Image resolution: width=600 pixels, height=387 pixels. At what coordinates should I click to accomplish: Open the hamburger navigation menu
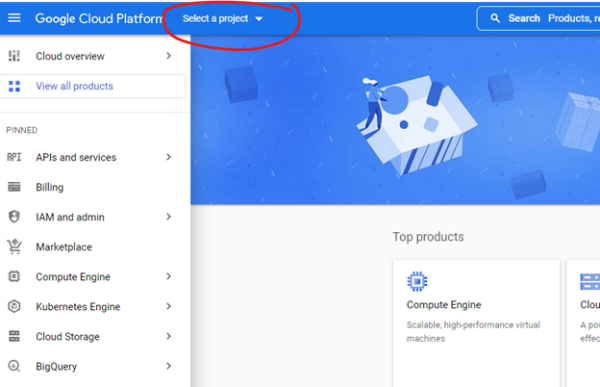coord(14,18)
